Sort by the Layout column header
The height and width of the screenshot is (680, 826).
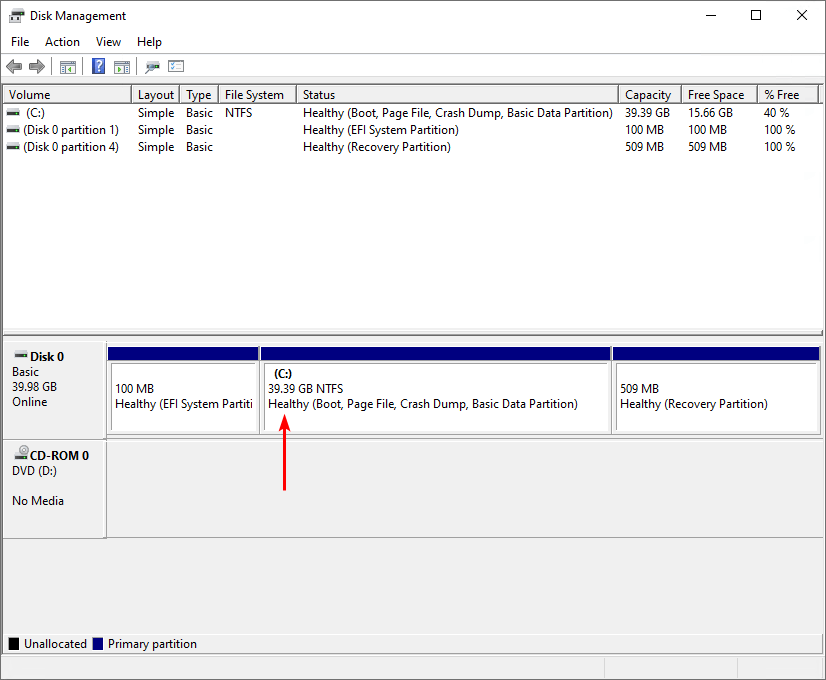[155, 95]
